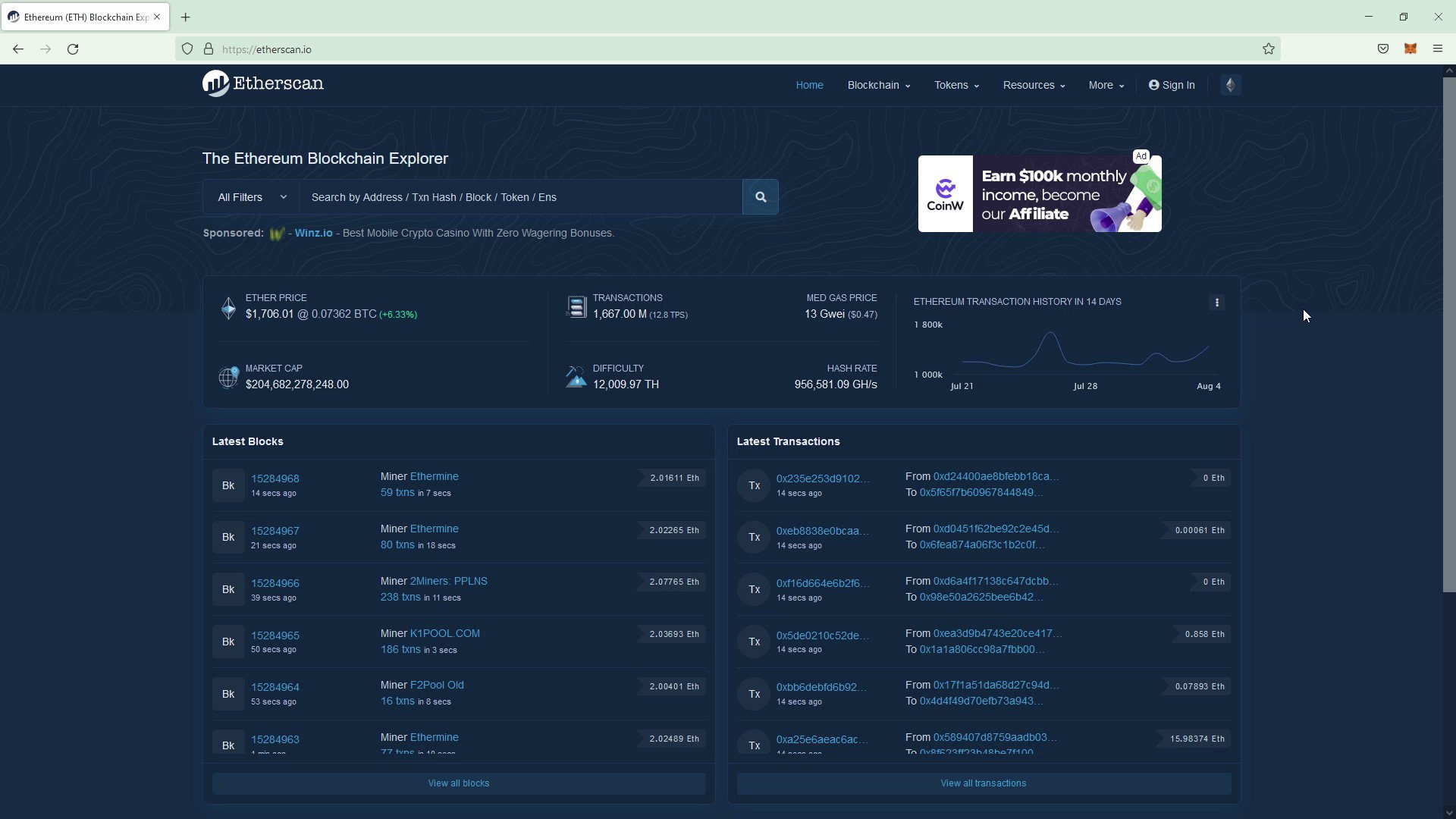
Task: Select Home in the navigation bar
Action: (x=809, y=85)
